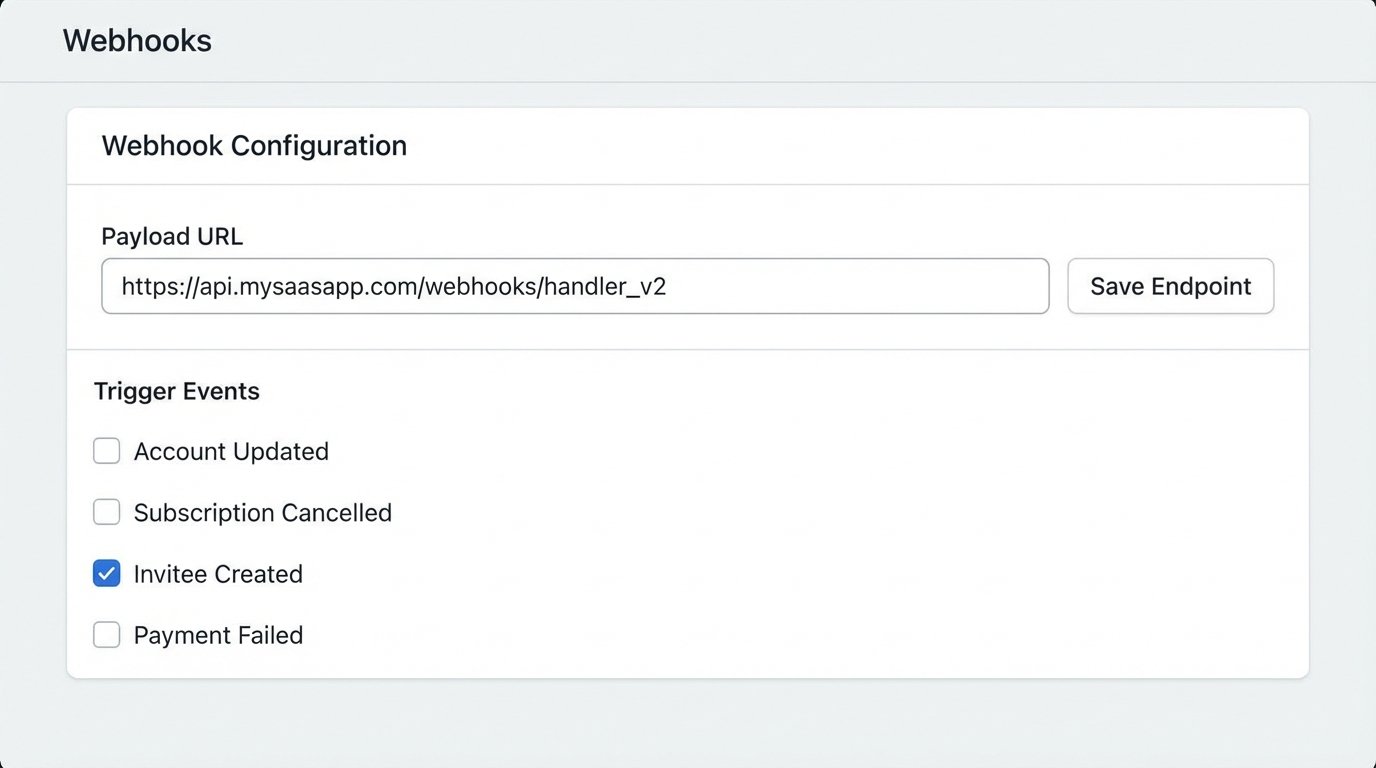The width and height of the screenshot is (1376, 768).
Task: Click the Subscription Cancelled label text
Action: [262, 512]
